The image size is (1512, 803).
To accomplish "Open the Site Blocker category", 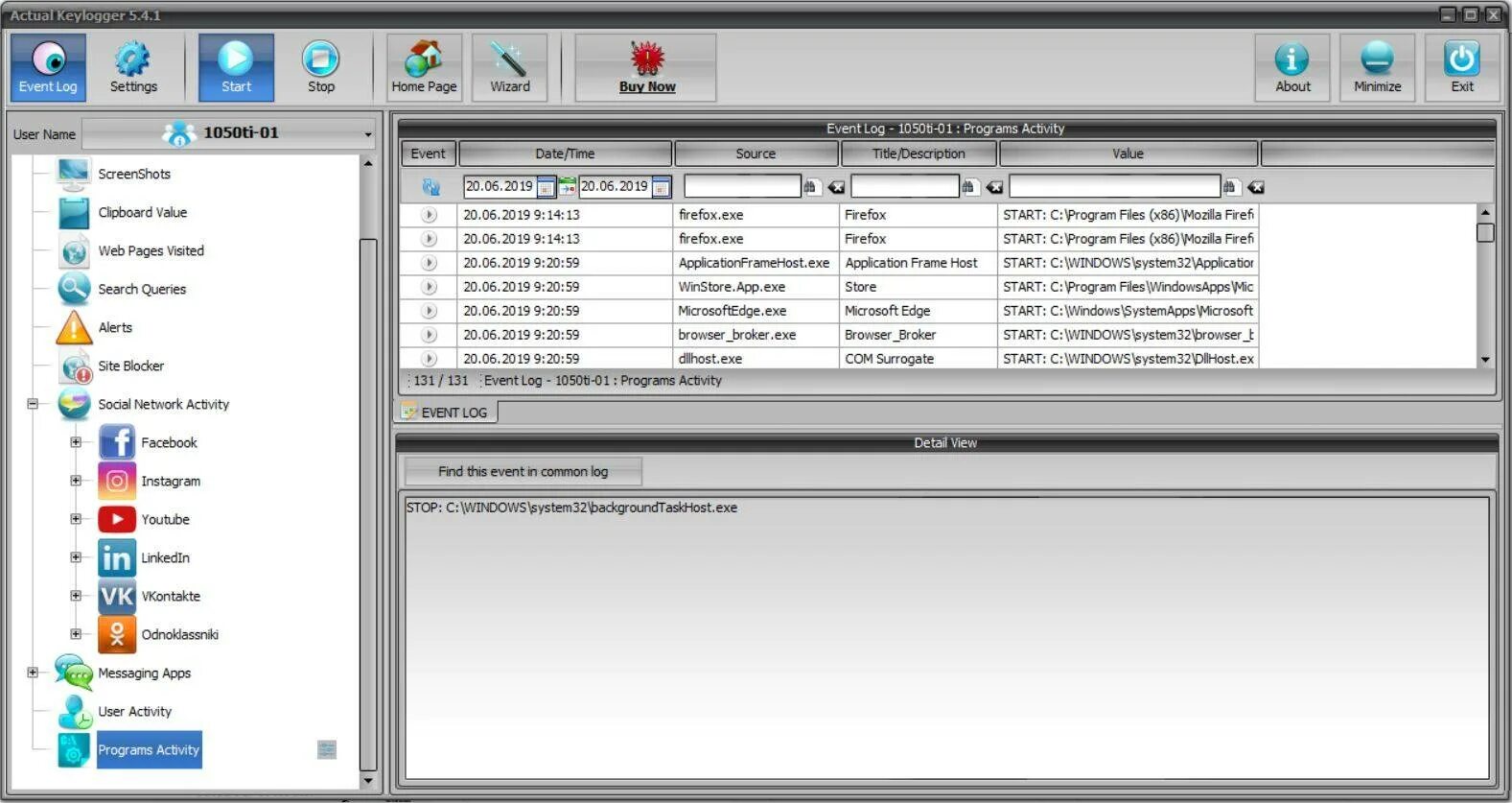I will (130, 366).
